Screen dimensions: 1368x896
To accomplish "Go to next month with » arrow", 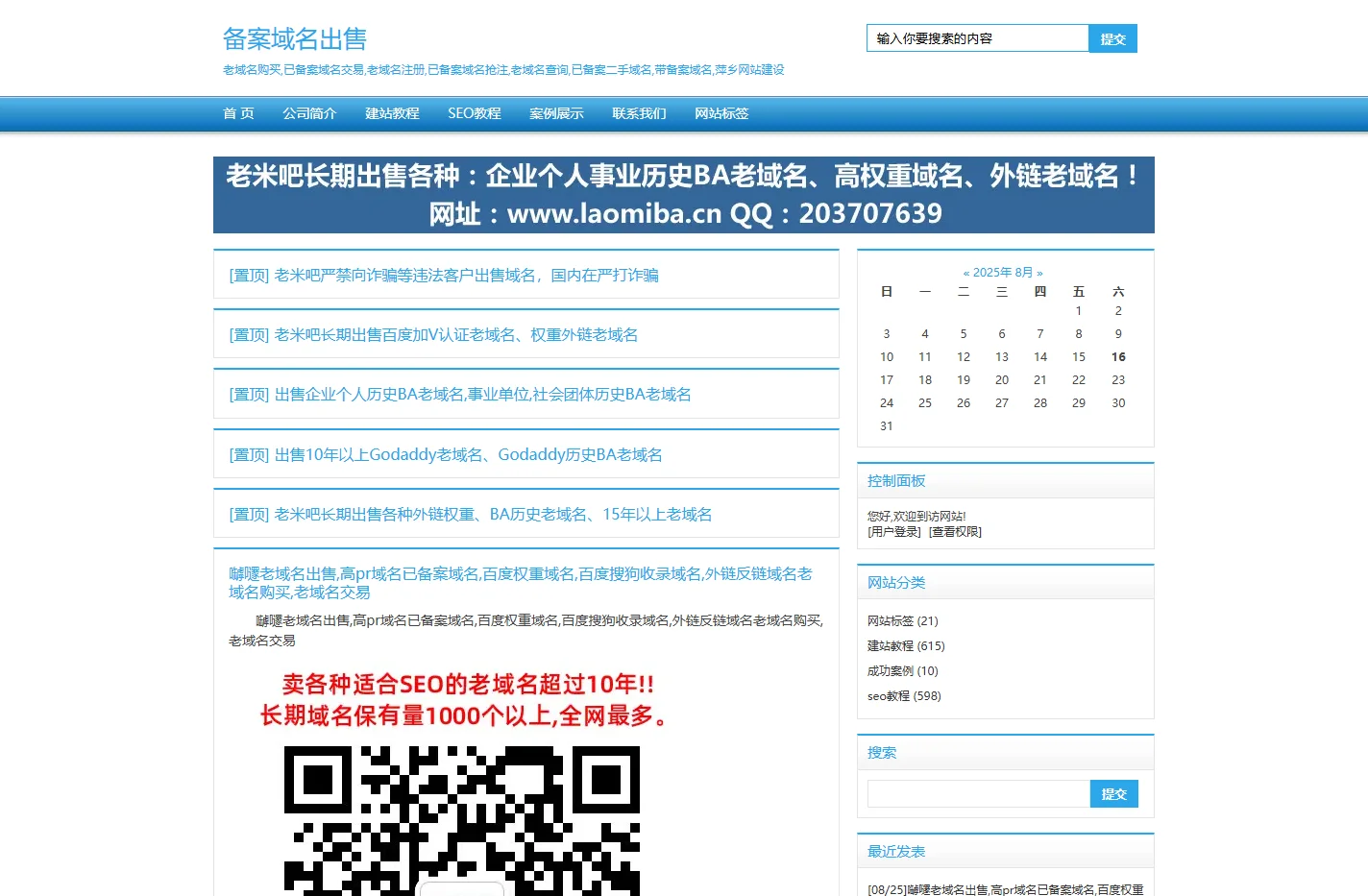I will tap(1039, 273).
